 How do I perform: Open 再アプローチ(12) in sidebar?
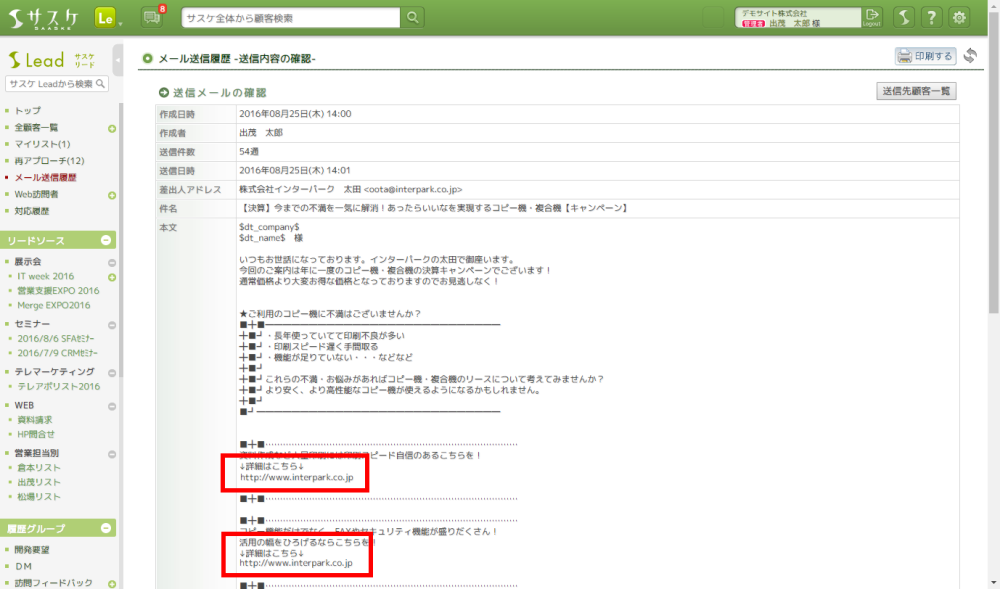(x=49, y=161)
